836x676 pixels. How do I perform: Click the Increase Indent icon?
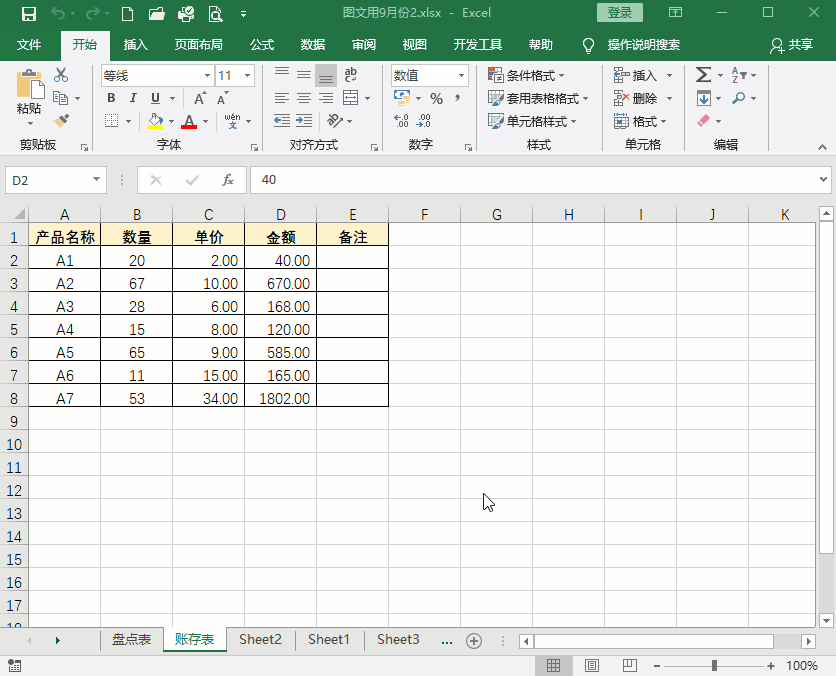[x=304, y=121]
